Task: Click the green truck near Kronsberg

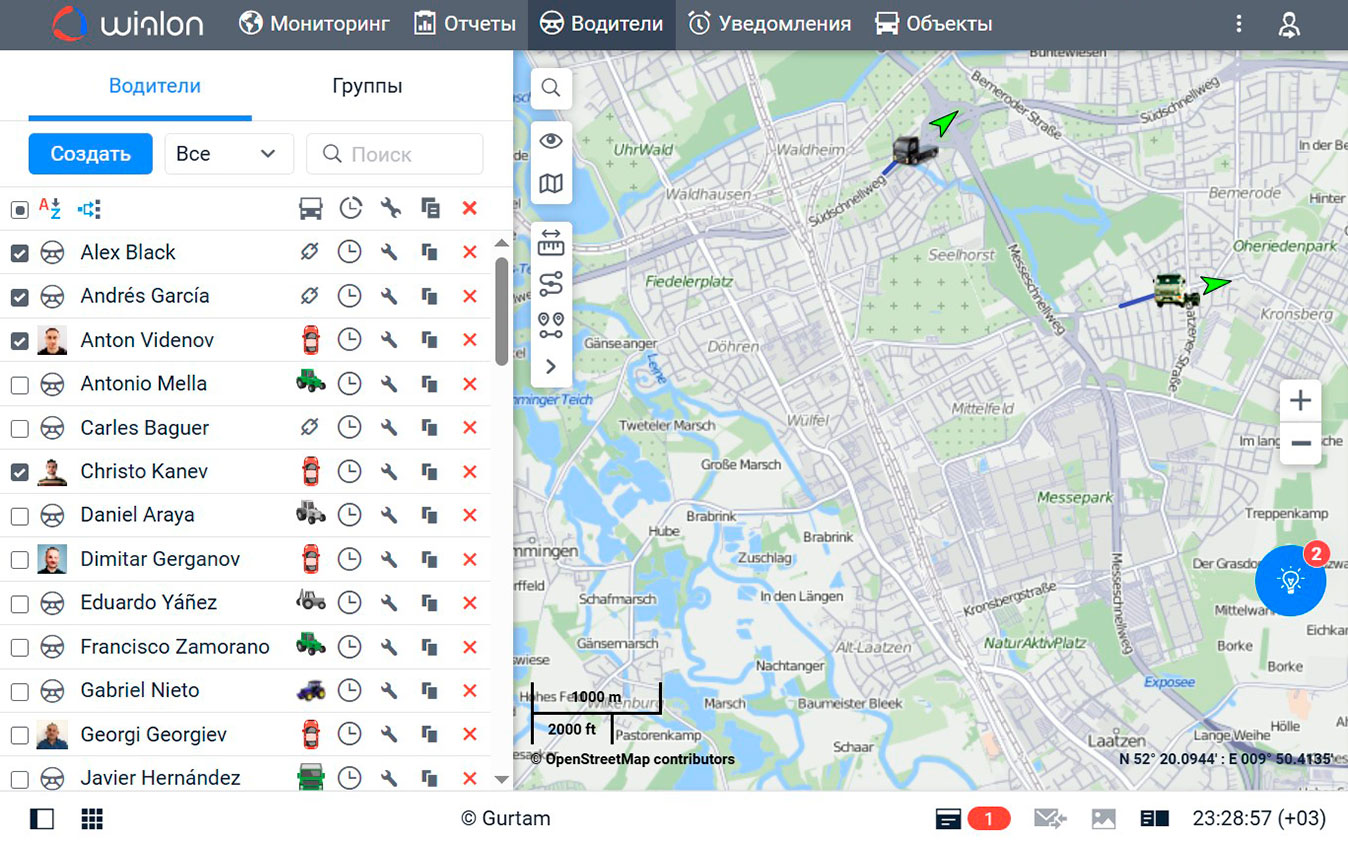Action: point(1176,288)
